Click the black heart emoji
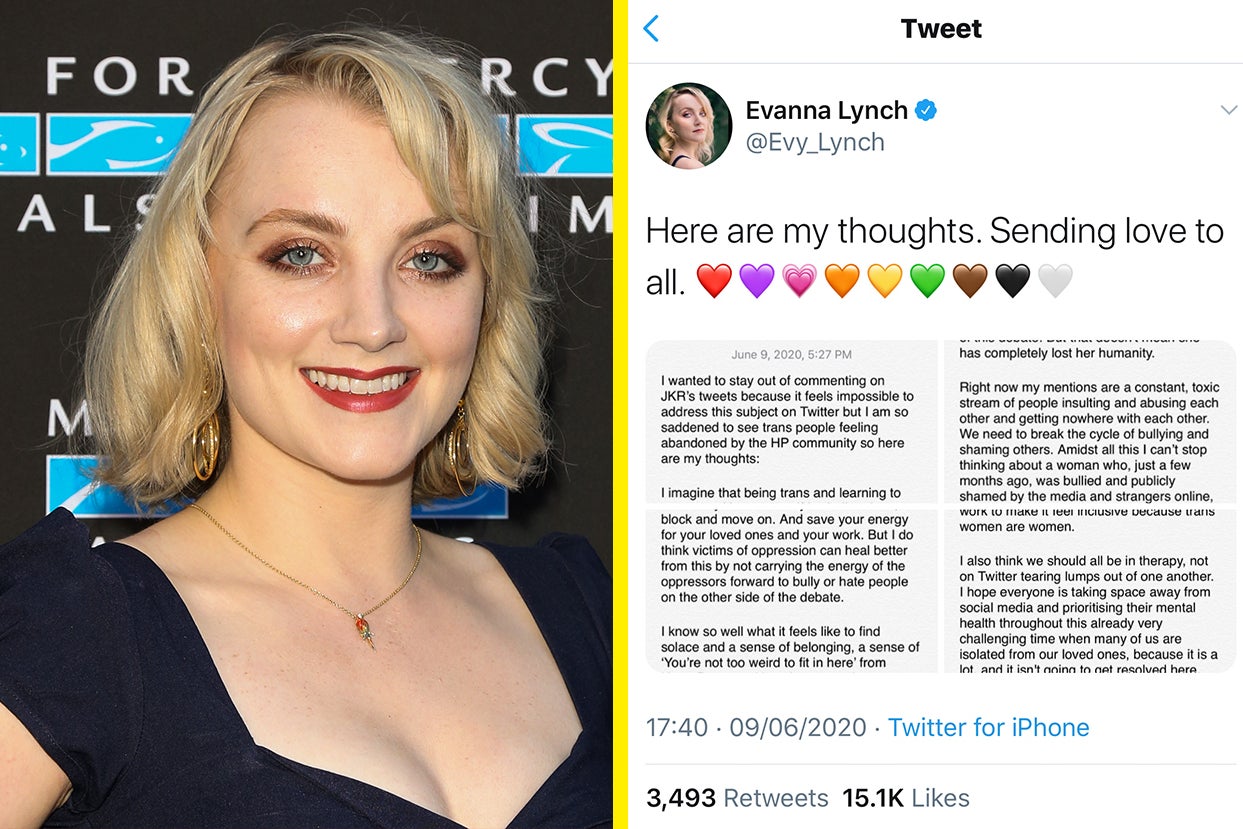Viewport: 1243px width, 829px height. click(1013, 281)
